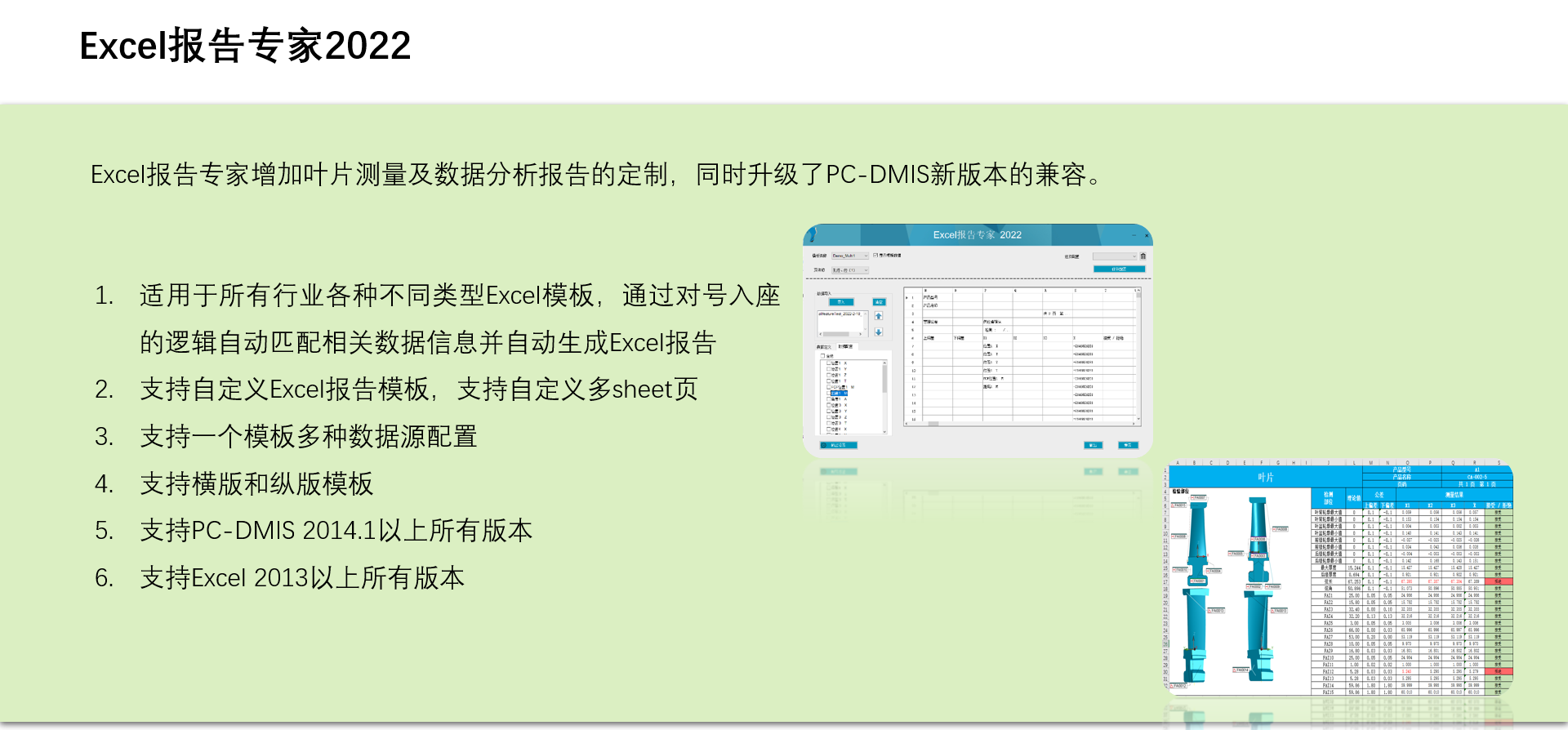Tick the first feature checkbox in the list
The image size is (1568, 730).
click(x=829, y=363)
